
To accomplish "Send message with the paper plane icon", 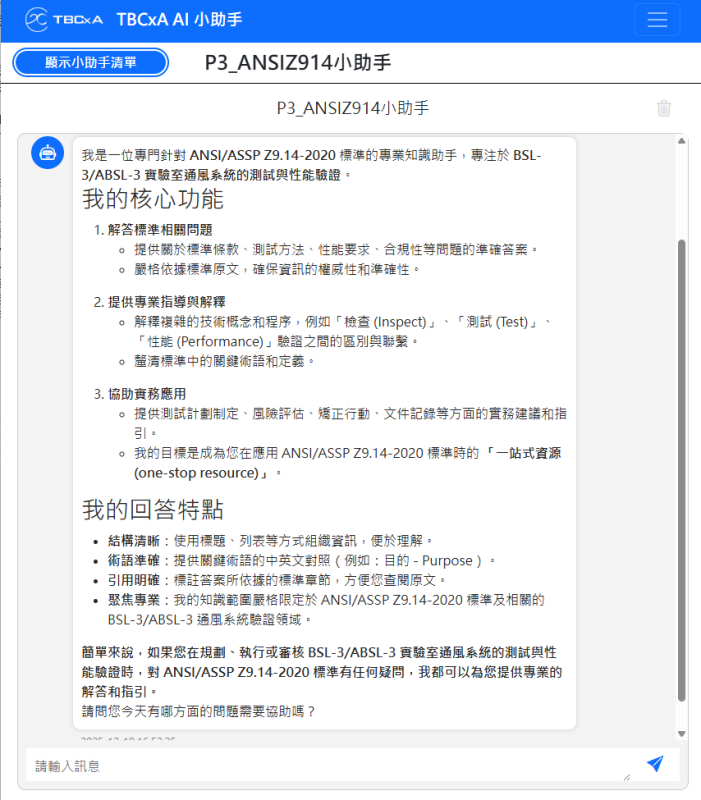I will (x=655, y=764).
